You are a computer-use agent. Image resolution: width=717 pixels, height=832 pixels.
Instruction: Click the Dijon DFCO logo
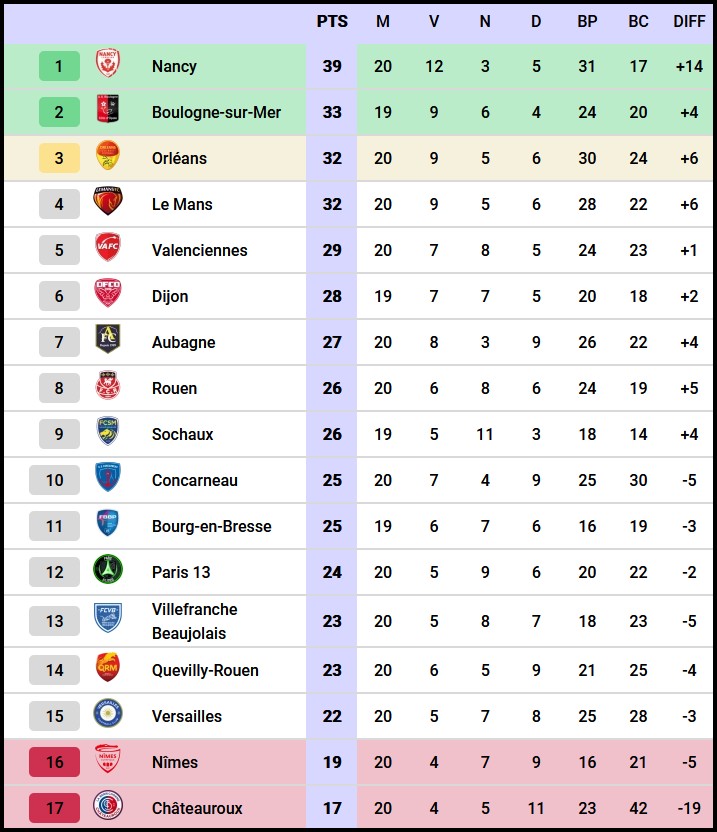(x=108, y=296)
